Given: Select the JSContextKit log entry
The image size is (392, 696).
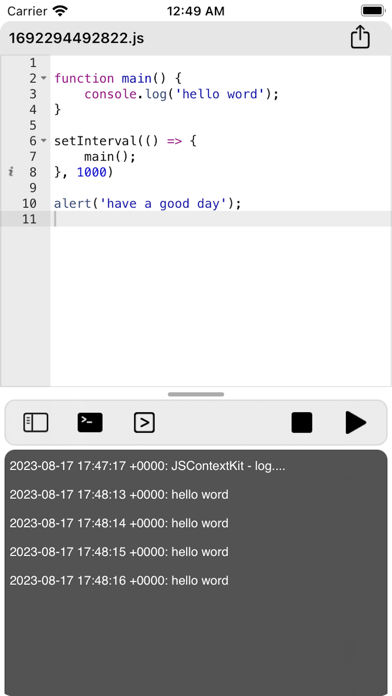Looking at the screenshot, I should point(147,466).
